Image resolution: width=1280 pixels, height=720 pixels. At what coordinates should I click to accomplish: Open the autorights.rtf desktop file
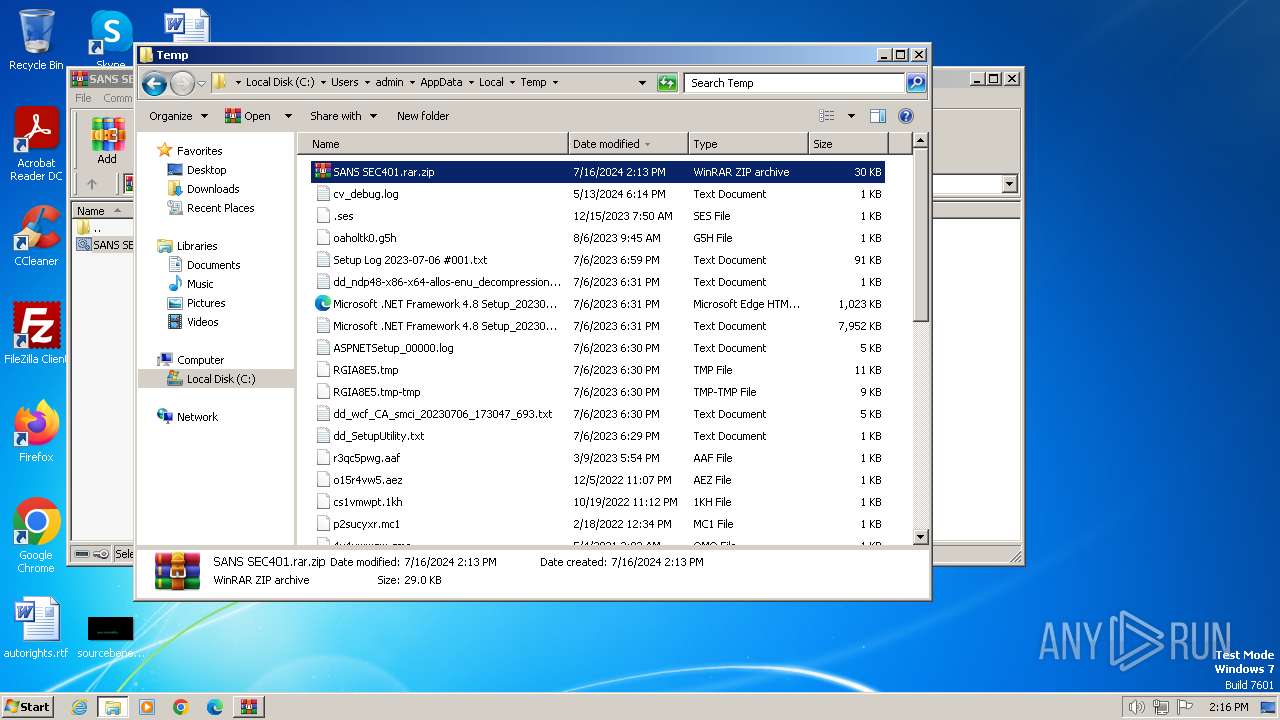pos(36,629)
